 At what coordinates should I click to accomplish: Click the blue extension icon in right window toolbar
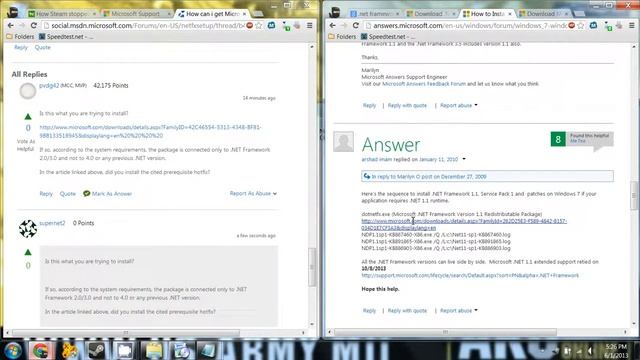pyautogui.click(x=594, y=25)
